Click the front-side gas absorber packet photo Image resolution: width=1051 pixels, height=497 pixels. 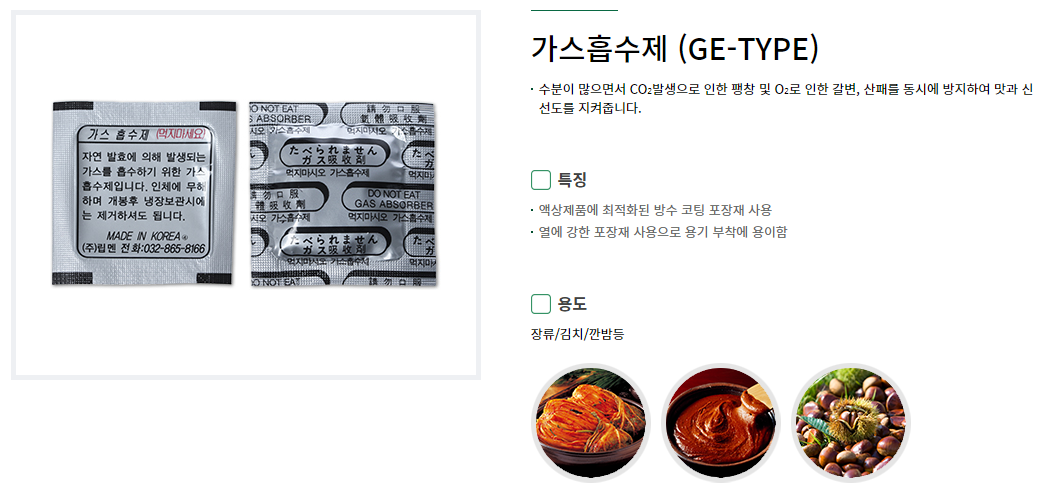[x=144, y=193]
